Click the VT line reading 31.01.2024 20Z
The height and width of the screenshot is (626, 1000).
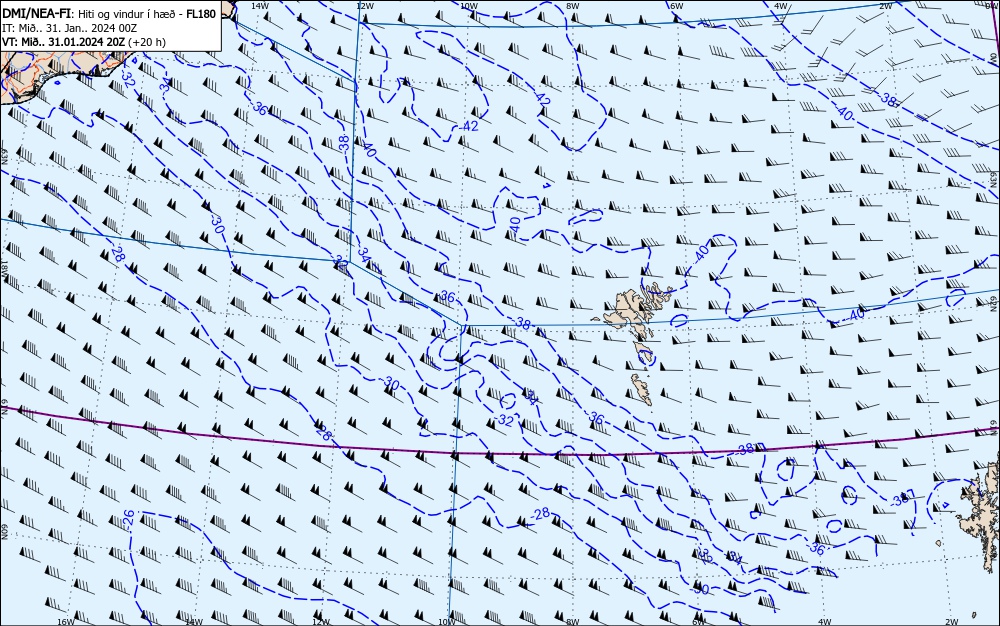[x=64, y=42]
